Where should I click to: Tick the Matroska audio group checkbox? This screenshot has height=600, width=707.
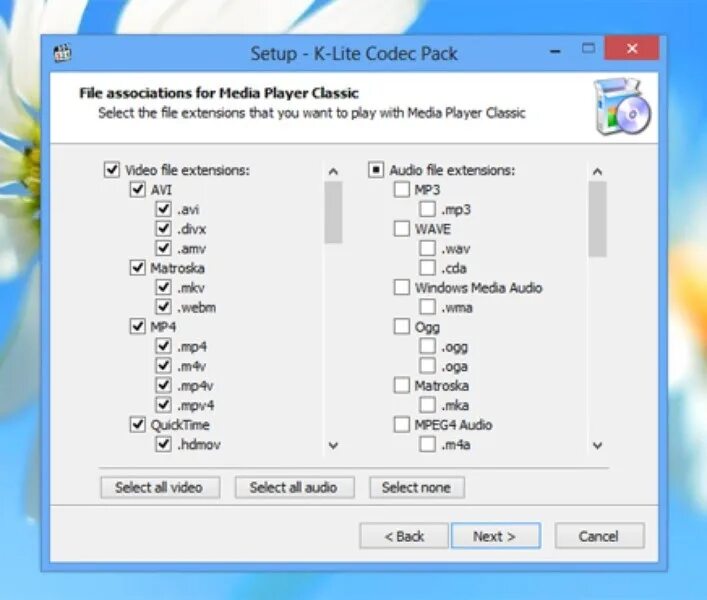(x=402, y=385)
